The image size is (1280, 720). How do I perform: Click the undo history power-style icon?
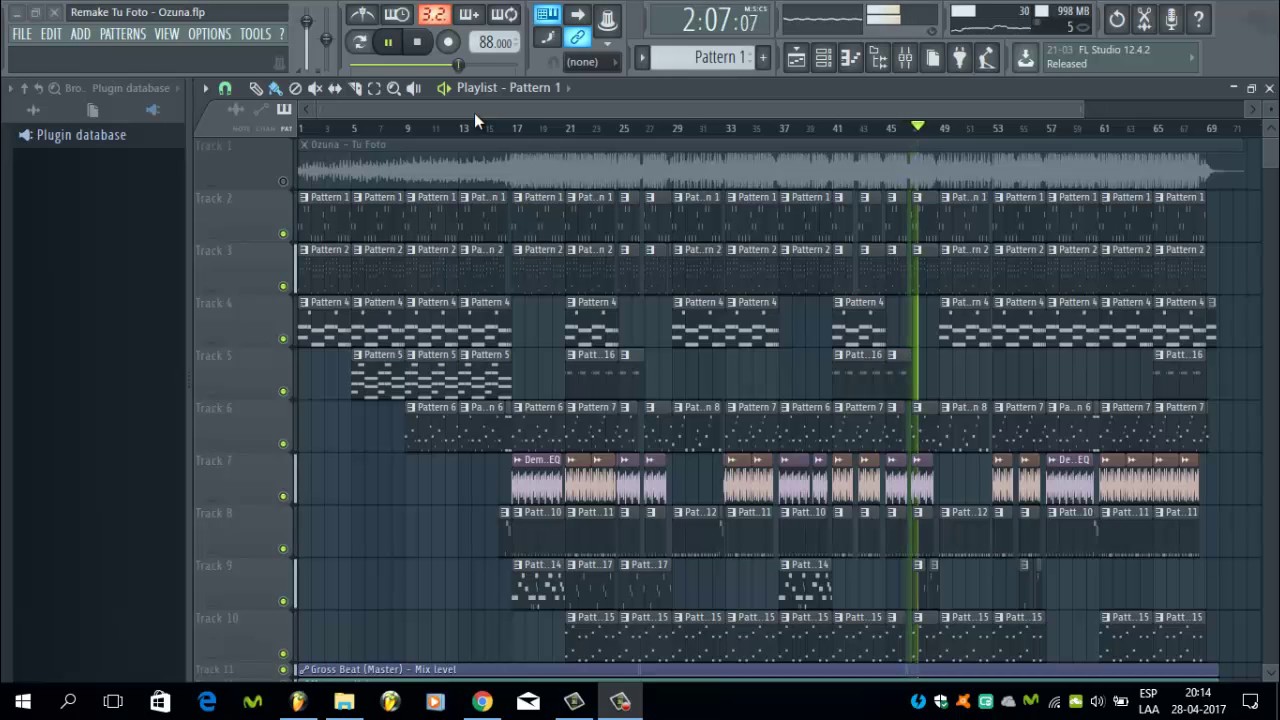pos(1117,19)
